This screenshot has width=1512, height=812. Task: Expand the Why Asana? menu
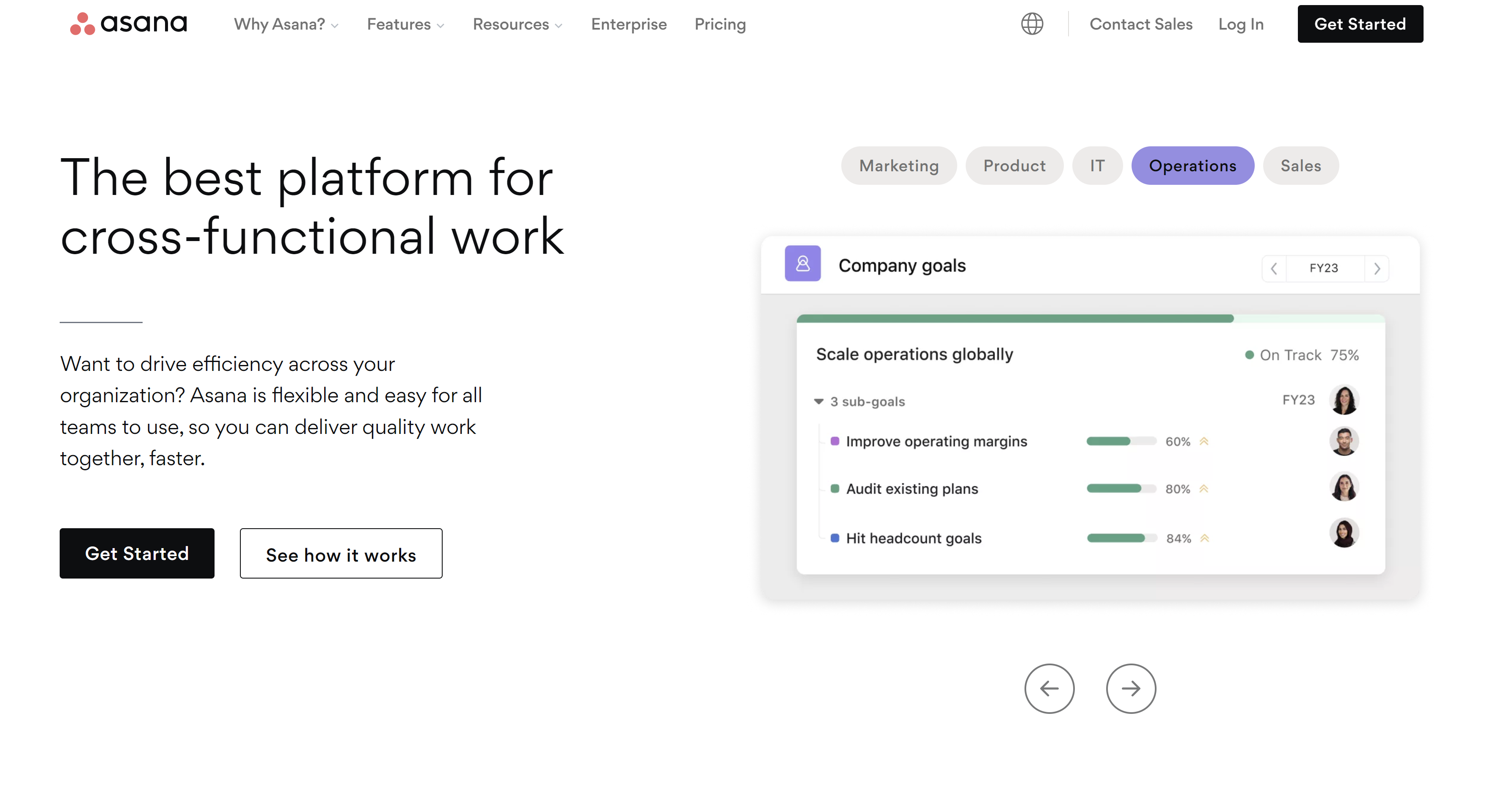286,24
